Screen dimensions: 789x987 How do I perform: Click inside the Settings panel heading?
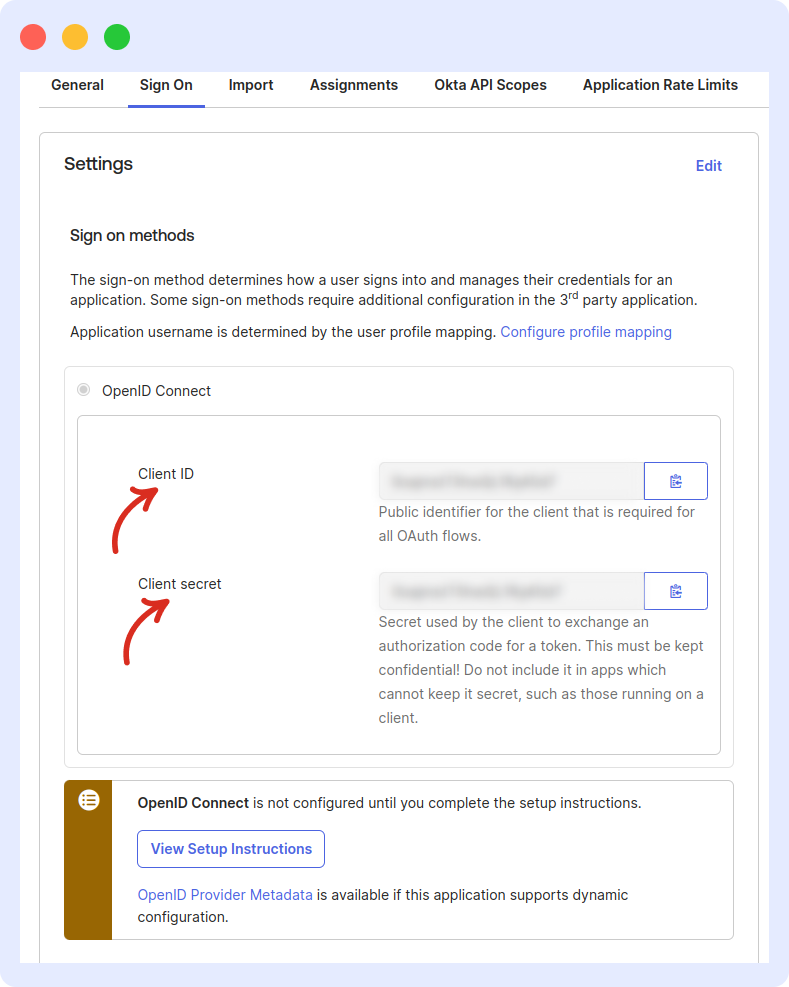98,164
